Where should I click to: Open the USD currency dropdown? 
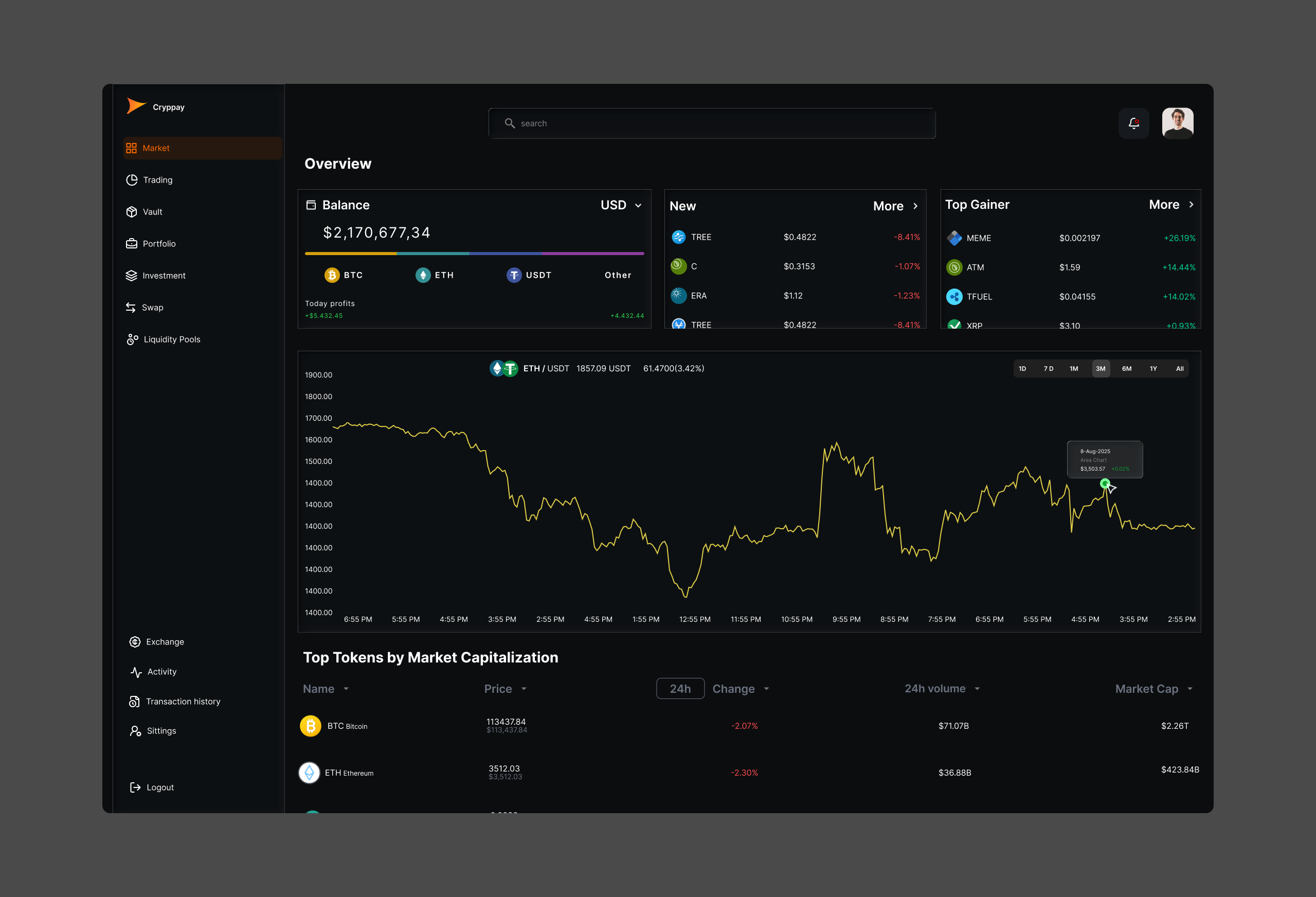coord(621,205)
